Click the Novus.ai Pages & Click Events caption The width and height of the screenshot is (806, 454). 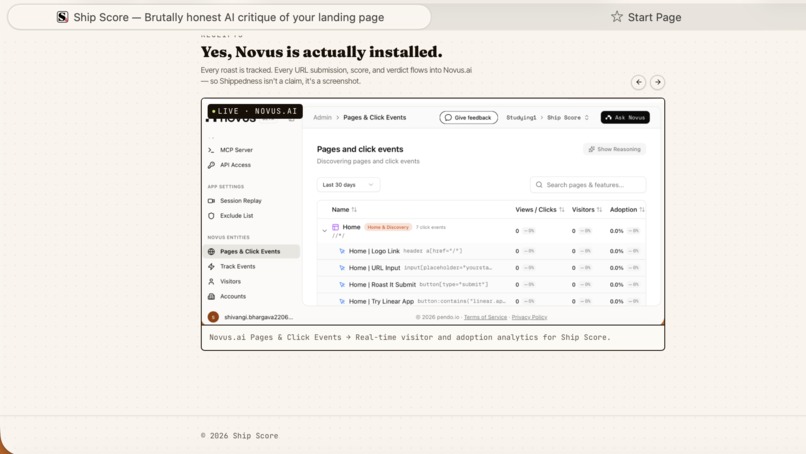pos(410,337)
